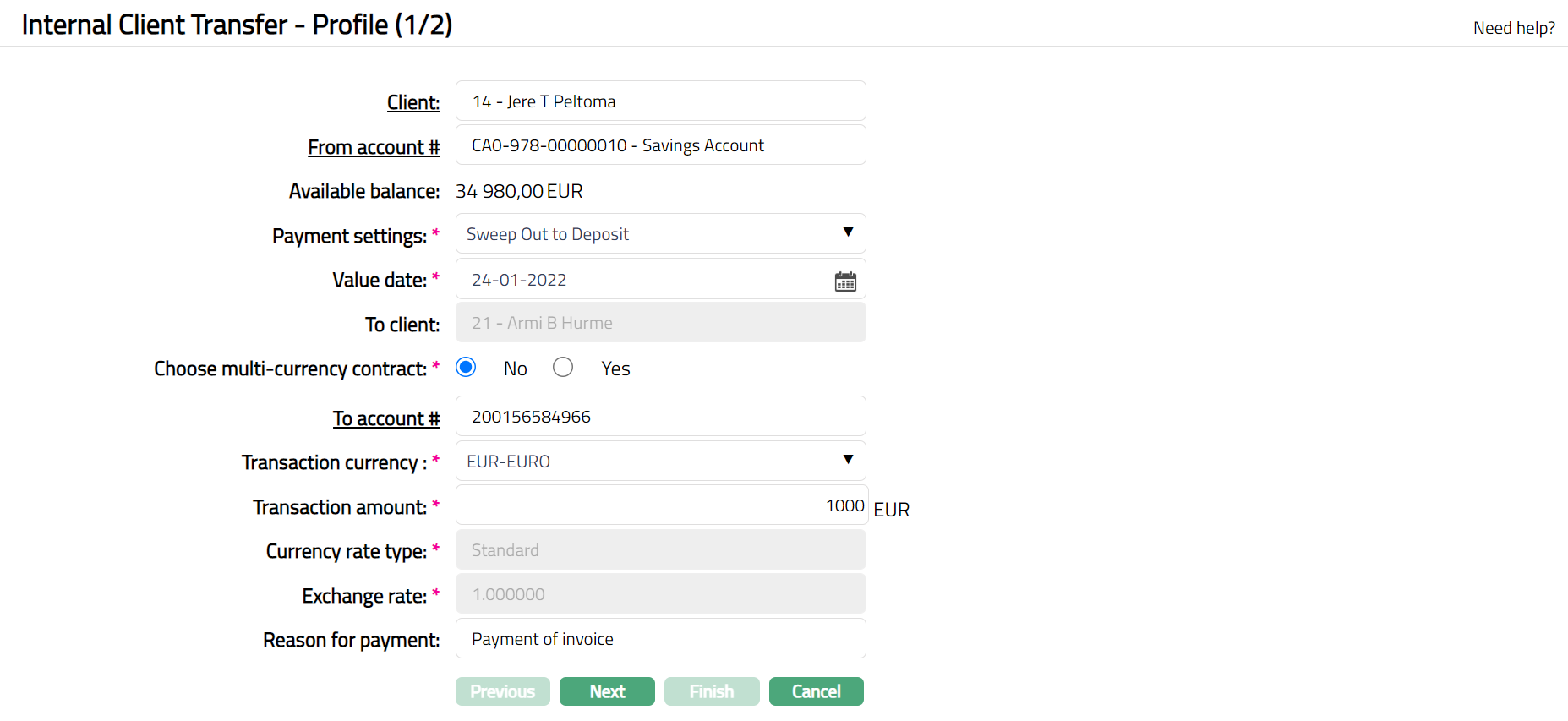Screen dimensions: 1568x721
Task: Click the Client label link
Action: pyautogui.click(x=413, y=102)
